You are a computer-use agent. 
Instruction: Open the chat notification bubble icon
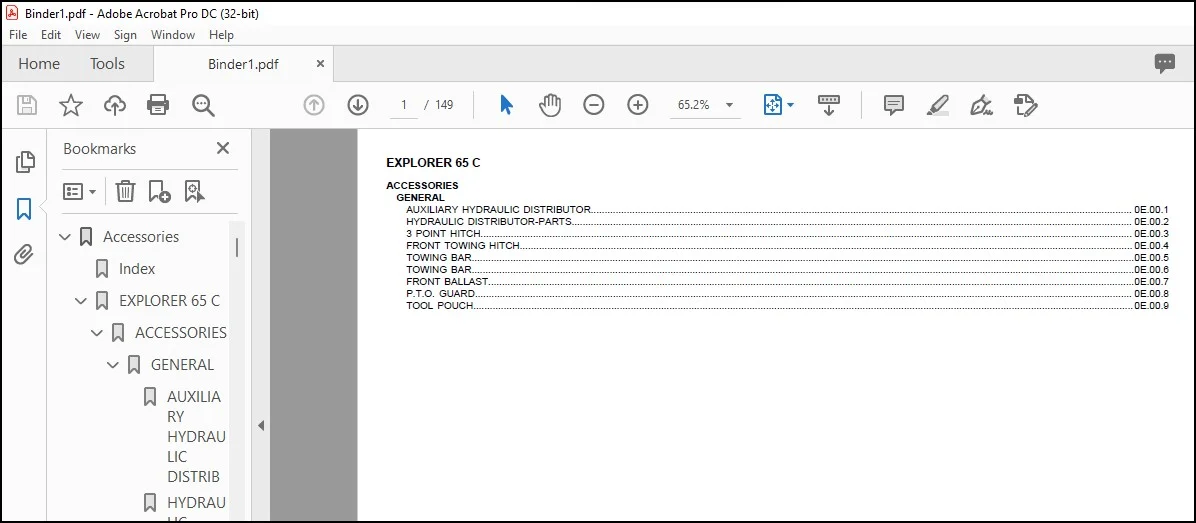pos(1165,64)
